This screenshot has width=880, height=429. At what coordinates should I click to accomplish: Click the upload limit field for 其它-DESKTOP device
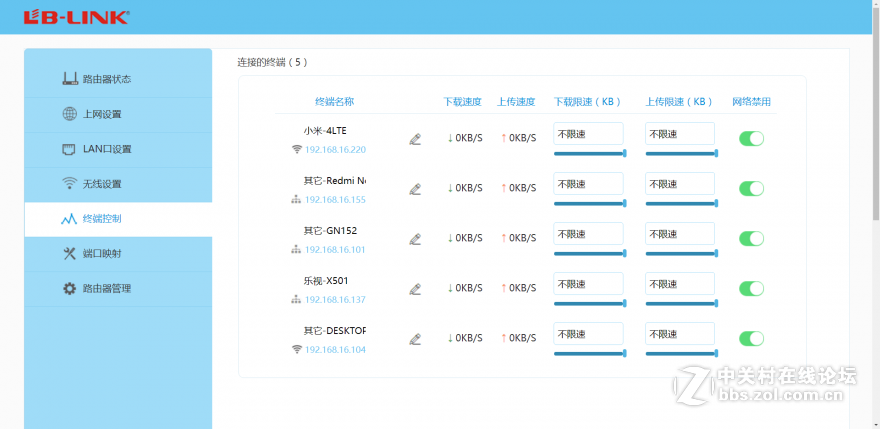click(x=680, y=334)
